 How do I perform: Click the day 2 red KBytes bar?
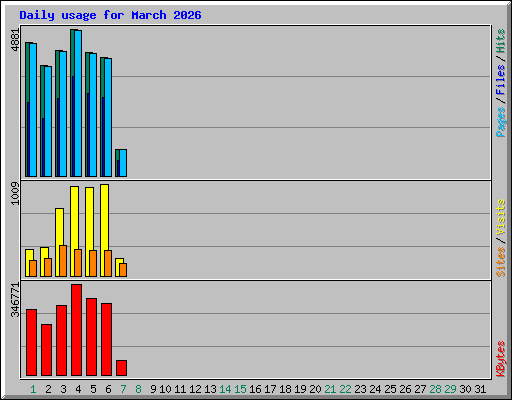[x=46, y=350]
